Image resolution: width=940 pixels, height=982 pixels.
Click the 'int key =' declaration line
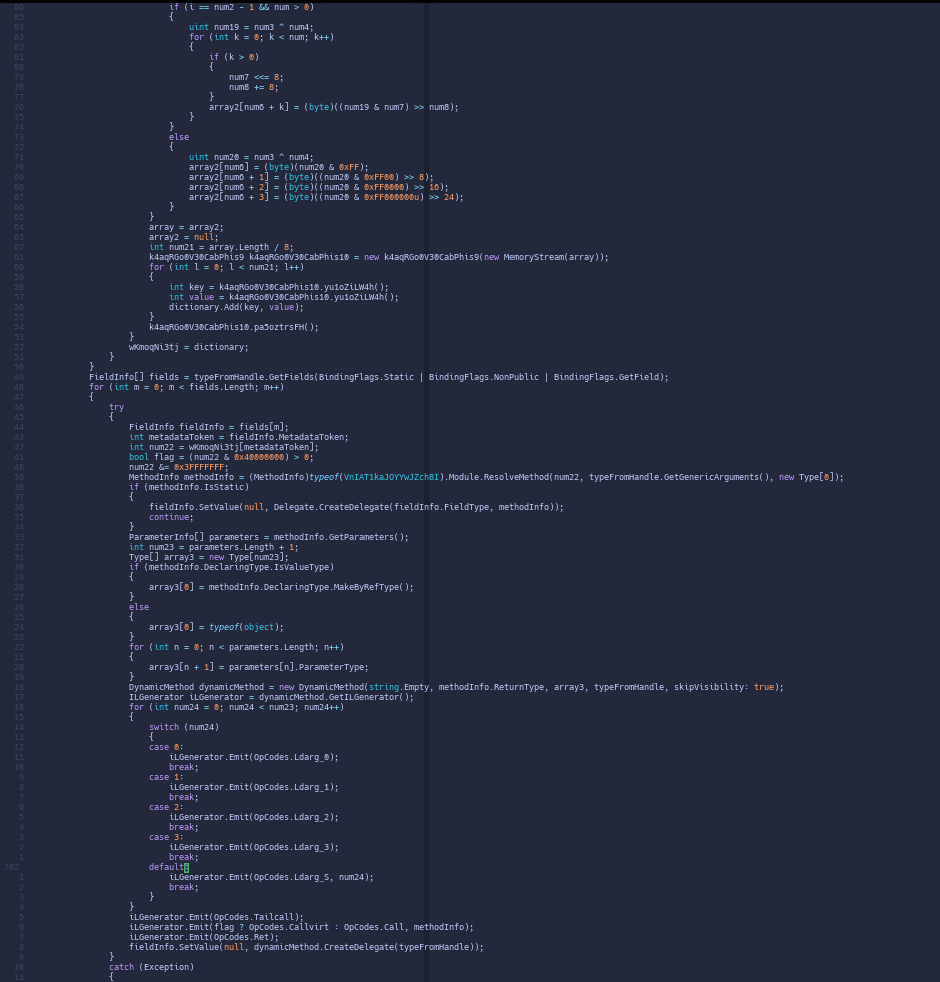[x=279, y=287]
